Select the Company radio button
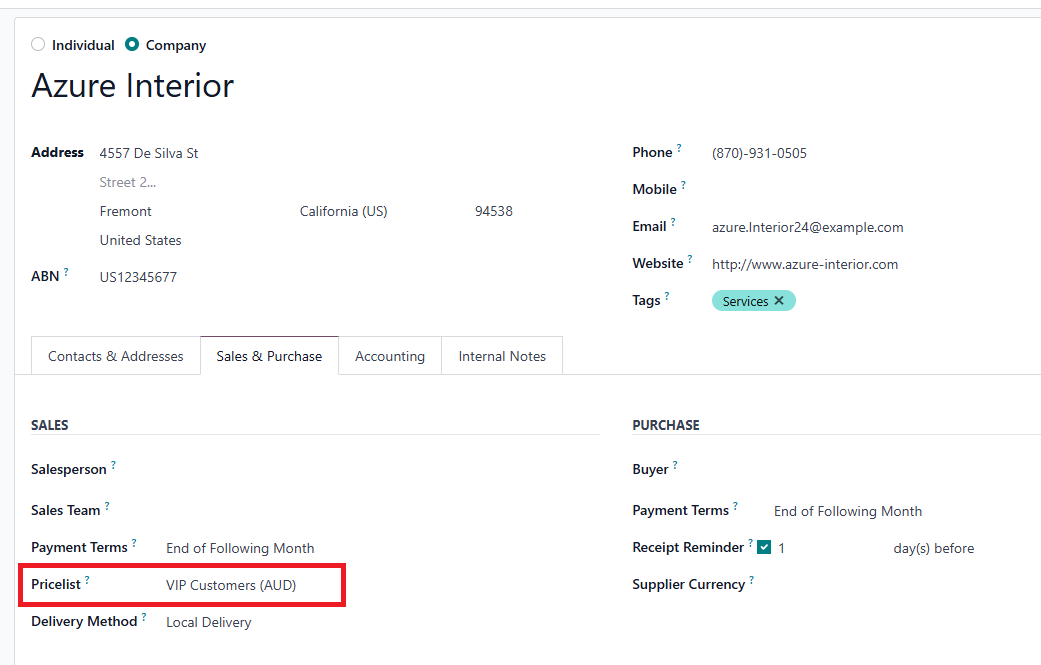 click(132, 45)
